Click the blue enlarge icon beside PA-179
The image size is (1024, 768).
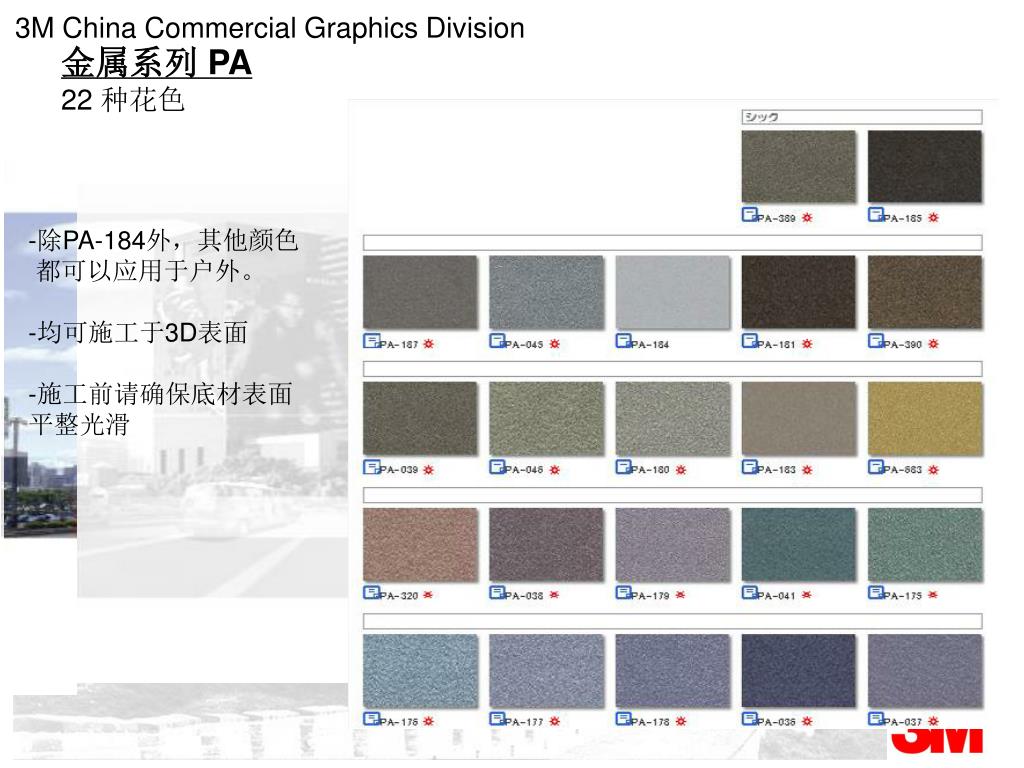click(623, 592)
